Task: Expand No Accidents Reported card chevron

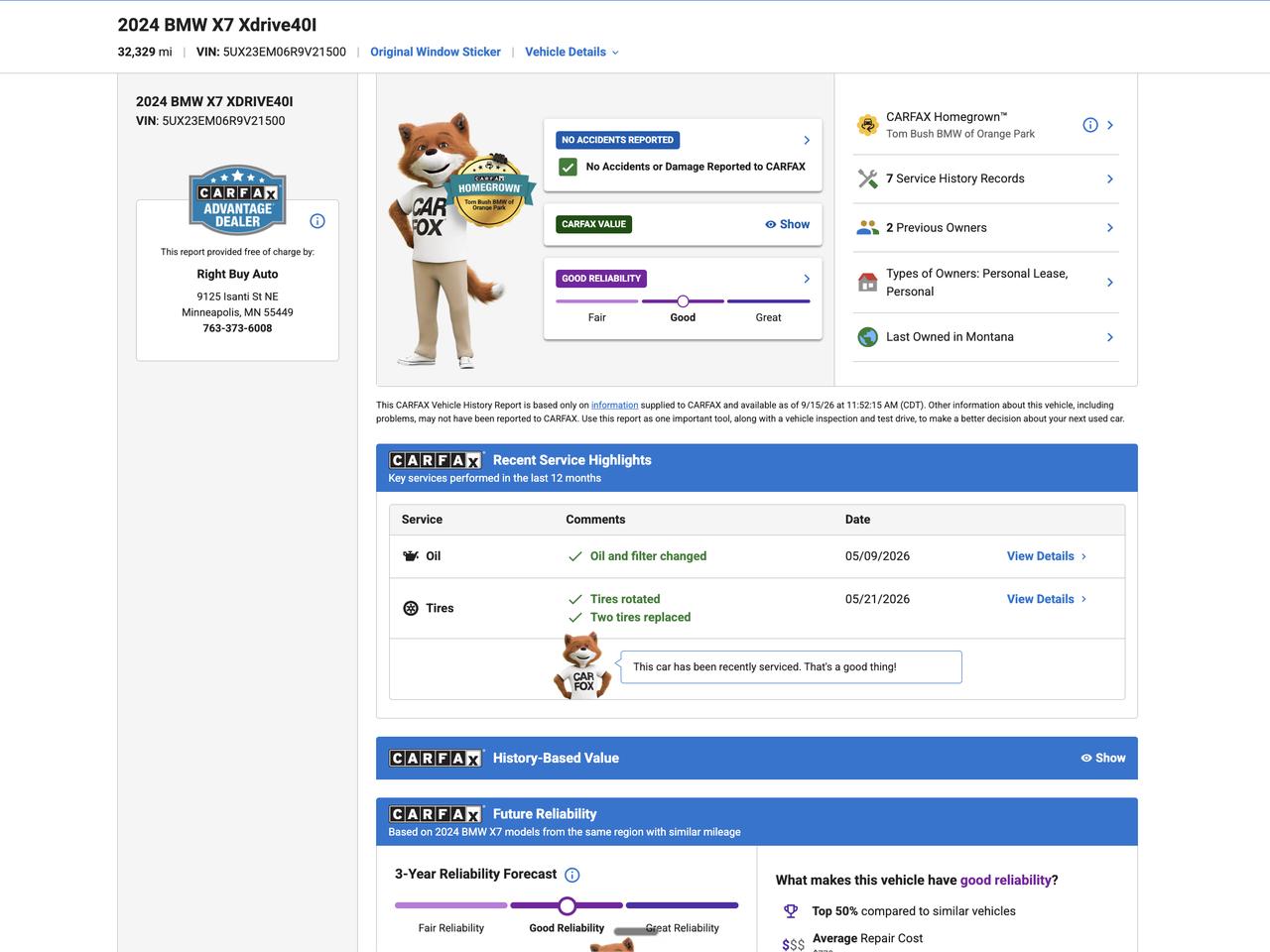Action: [x=807, y=140]
